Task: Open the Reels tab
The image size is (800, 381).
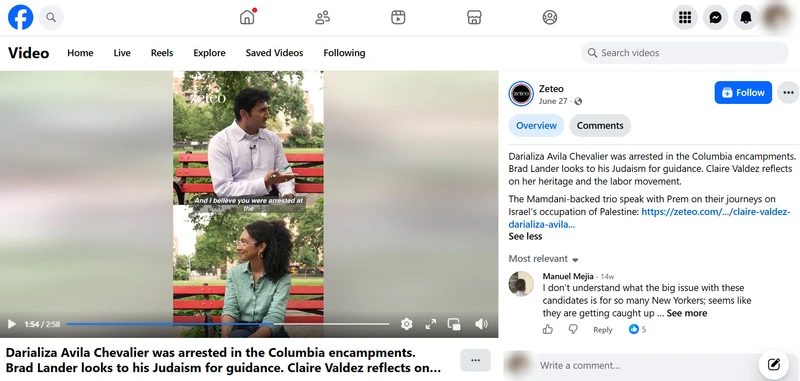Action: (x=162, y=53)
